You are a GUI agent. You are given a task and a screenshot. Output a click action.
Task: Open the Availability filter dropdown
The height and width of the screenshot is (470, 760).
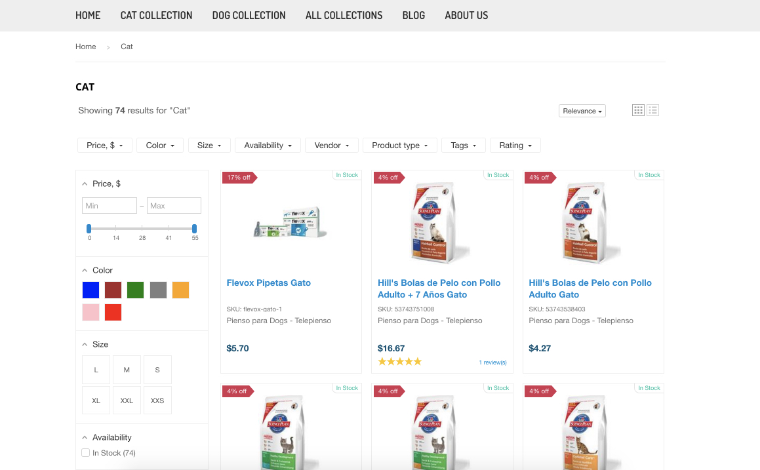click(268, 145)
